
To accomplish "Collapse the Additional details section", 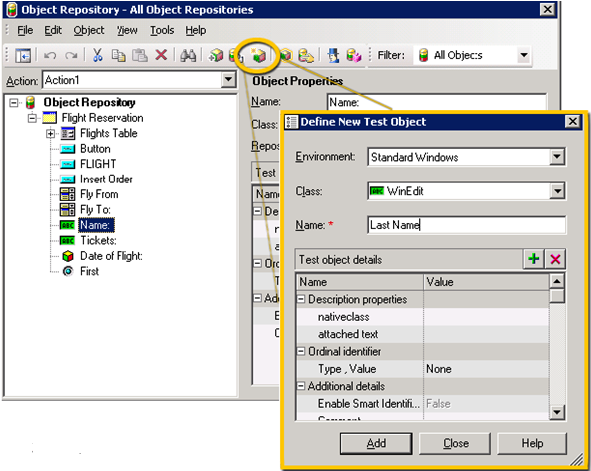I will (301, 386).
